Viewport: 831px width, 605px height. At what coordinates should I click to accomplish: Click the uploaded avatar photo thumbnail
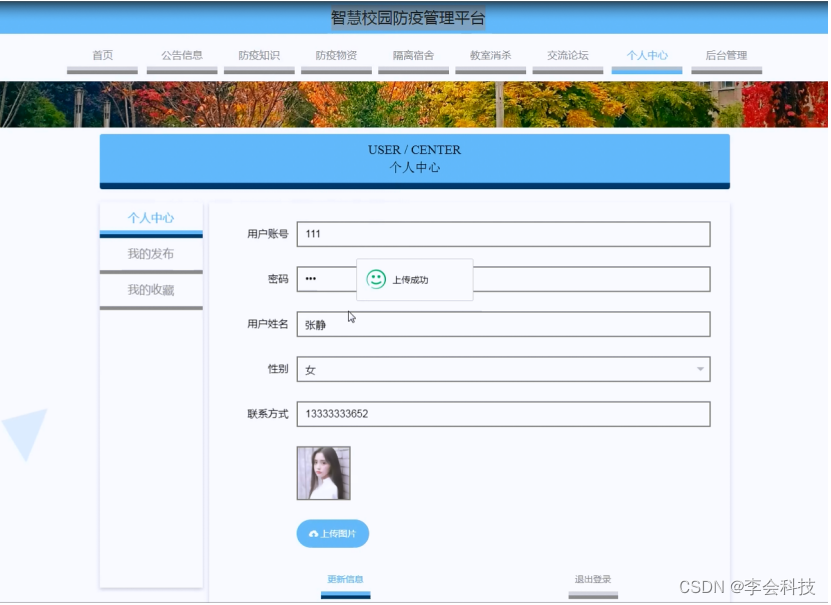tap(324, 473)
